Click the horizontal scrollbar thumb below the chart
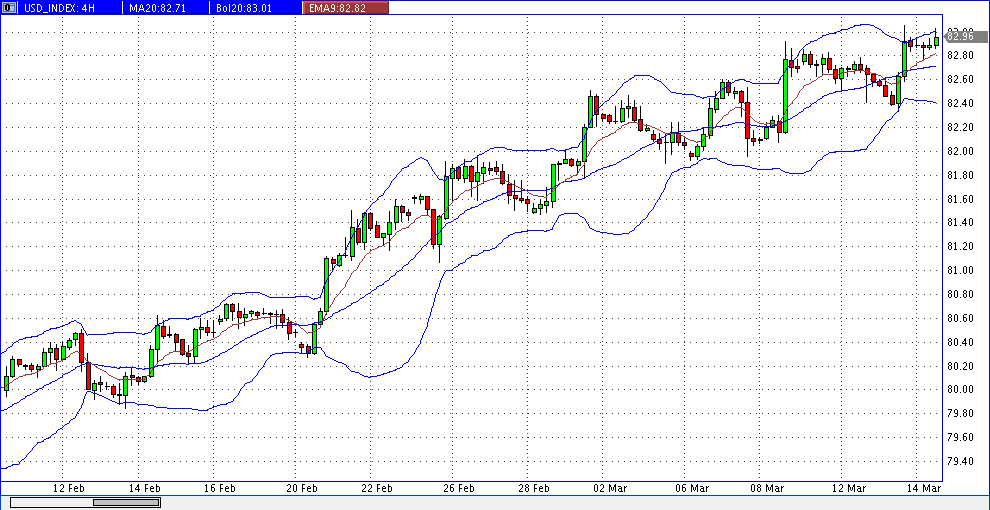The image size is (990, 510). pos(126,502)
